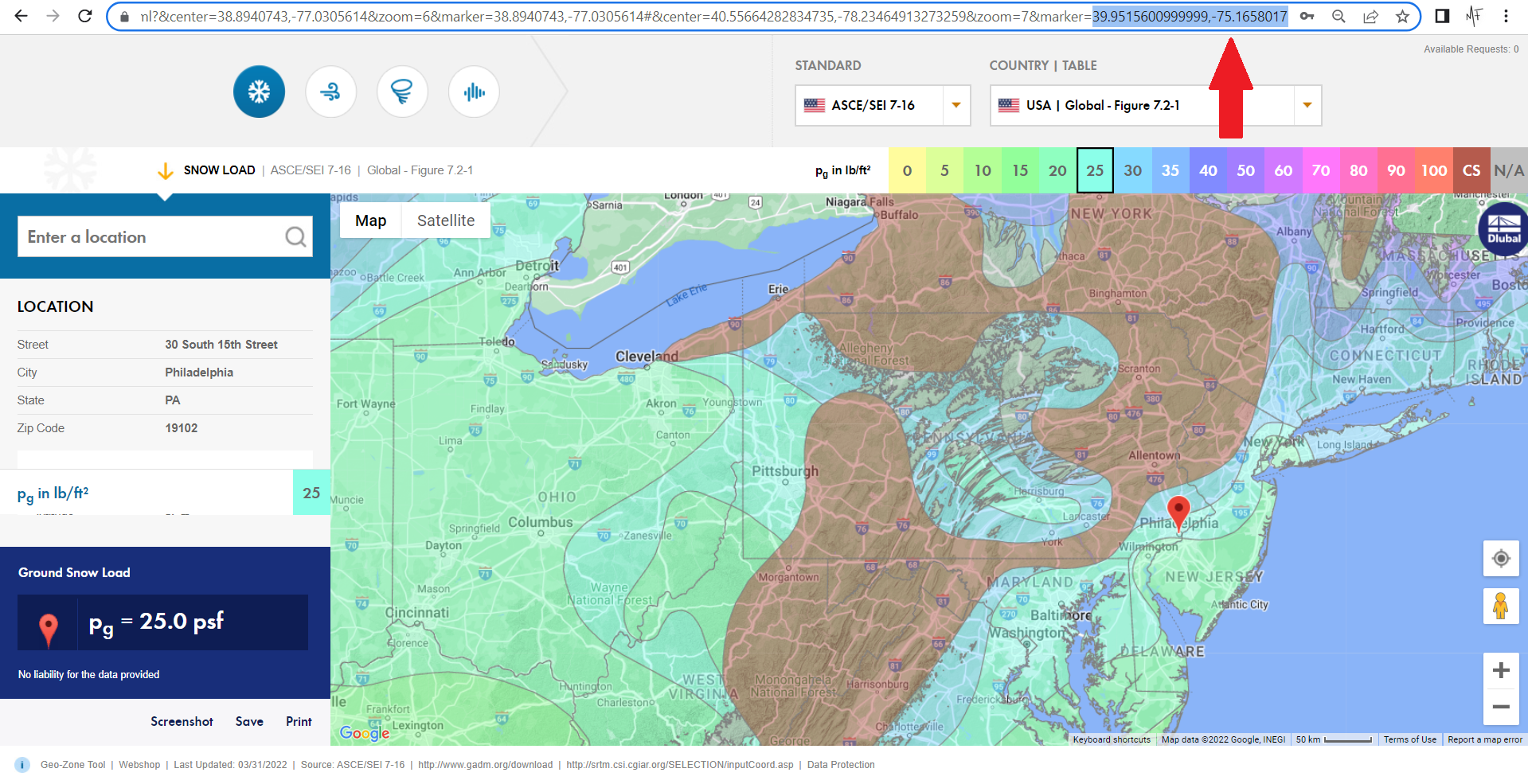
Task: Expand the Snow Load down arrow
Action: (x=165, y=170)
